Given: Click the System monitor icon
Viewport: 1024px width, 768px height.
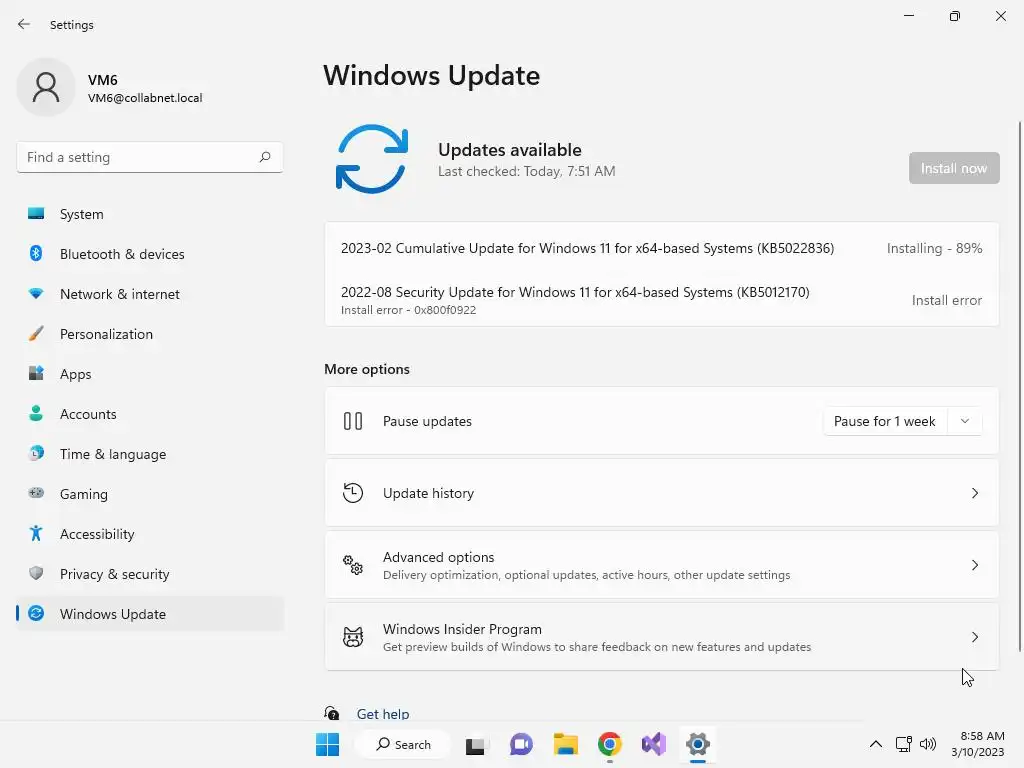Looking at the screenshot, I should point(36,214).
